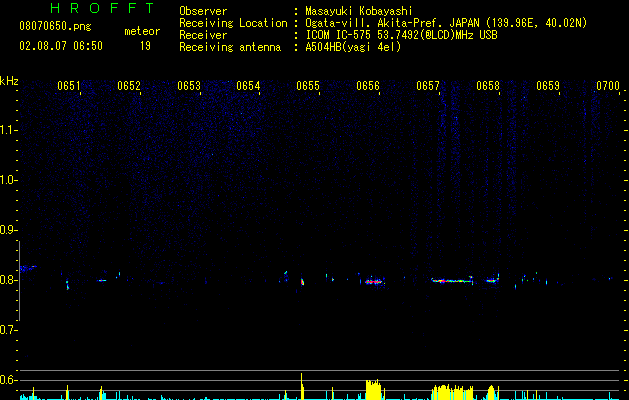Image resolution: width=629 pixels, height=400 pixels.
Task: Click the 0653 time marker
Action: (189, 86)
